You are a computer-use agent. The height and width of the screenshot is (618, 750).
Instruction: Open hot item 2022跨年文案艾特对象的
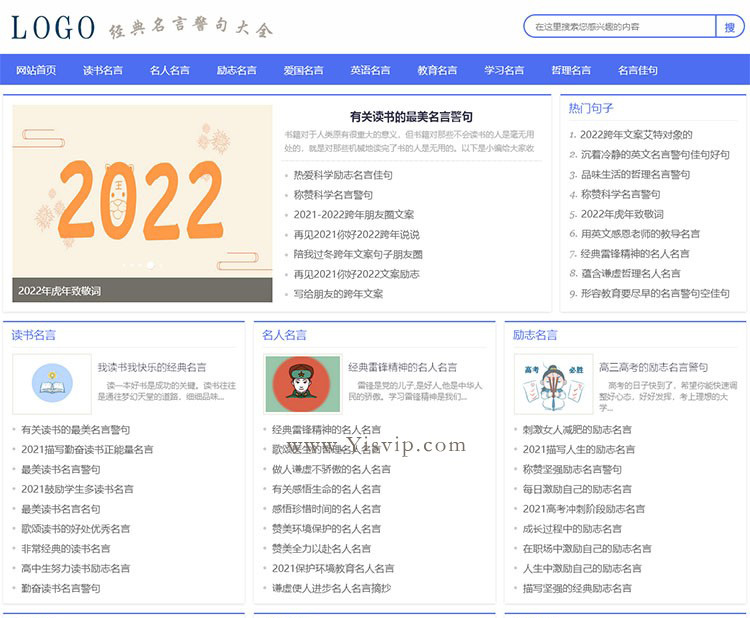[x=636, y=135]
